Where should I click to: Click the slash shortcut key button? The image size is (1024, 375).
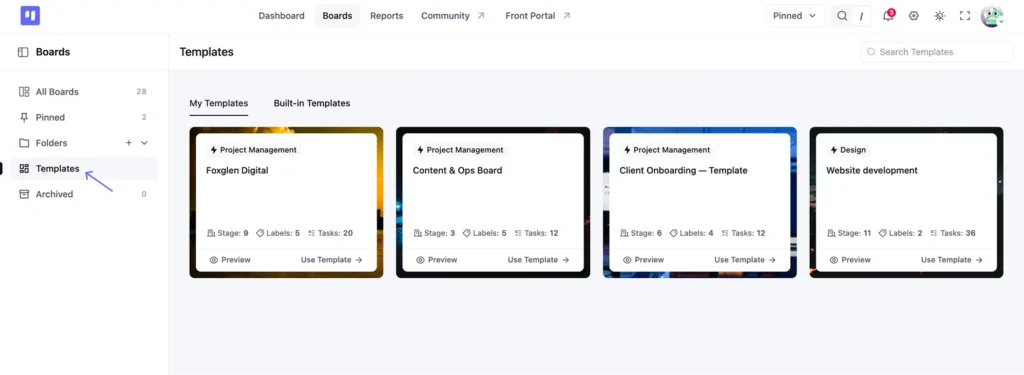point(861,16)
